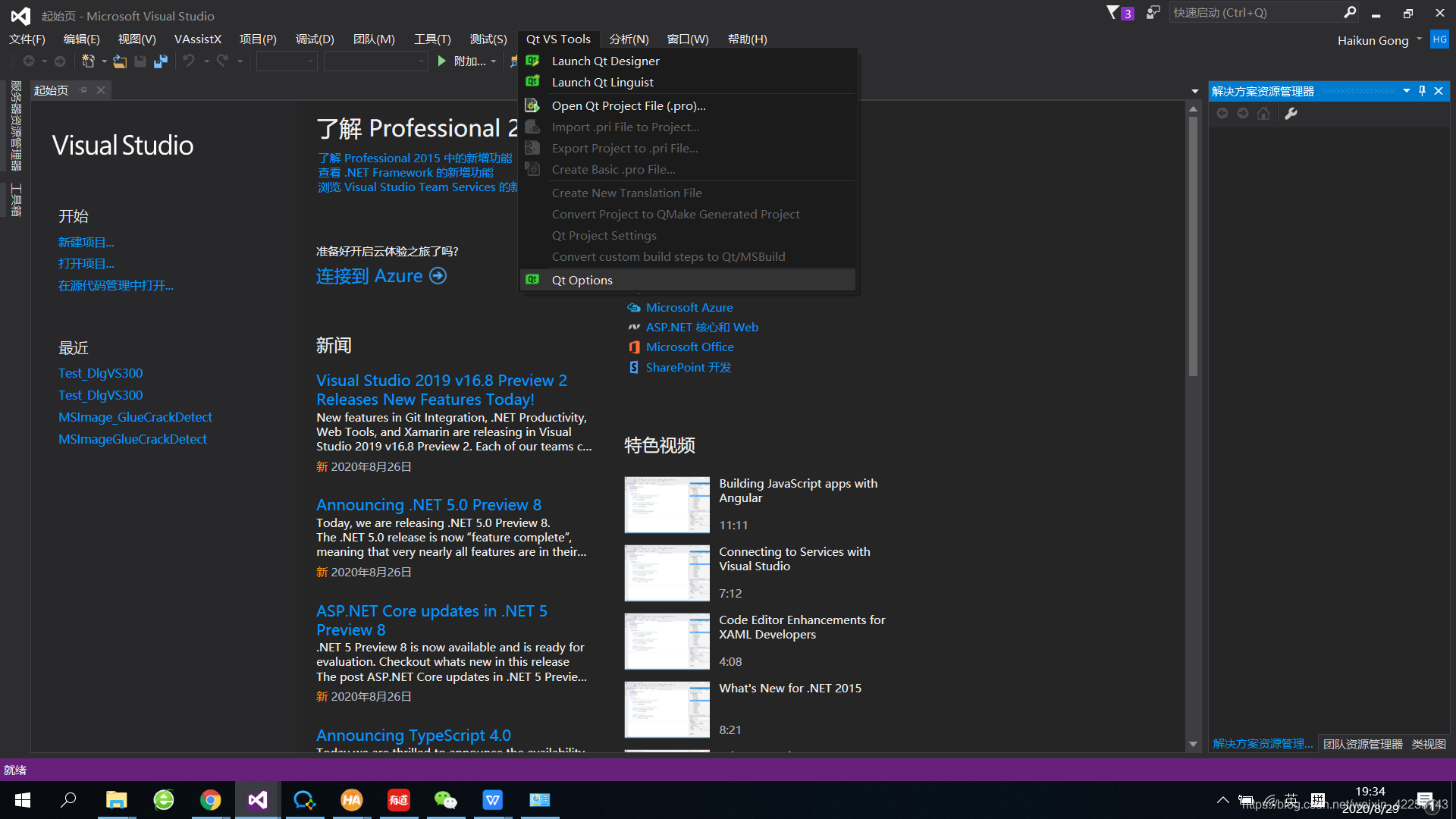Click the New Project toolbar icon
This screenshot has width=1456, height=819.
[x=88, y=61]
